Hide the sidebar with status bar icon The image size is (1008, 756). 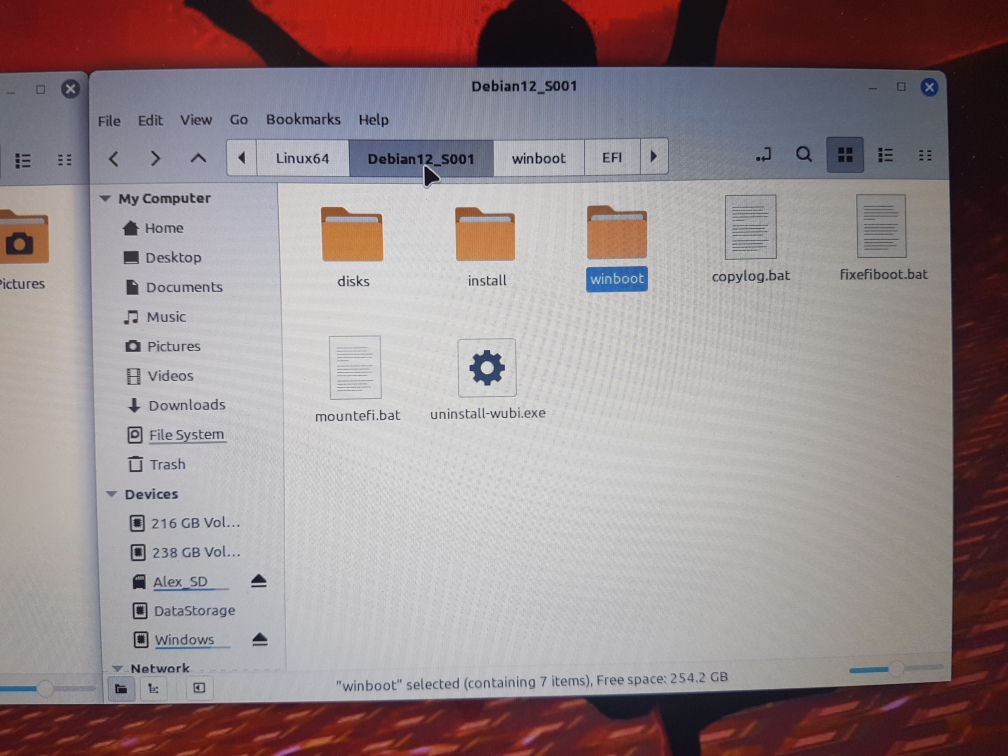coord(199,688)
